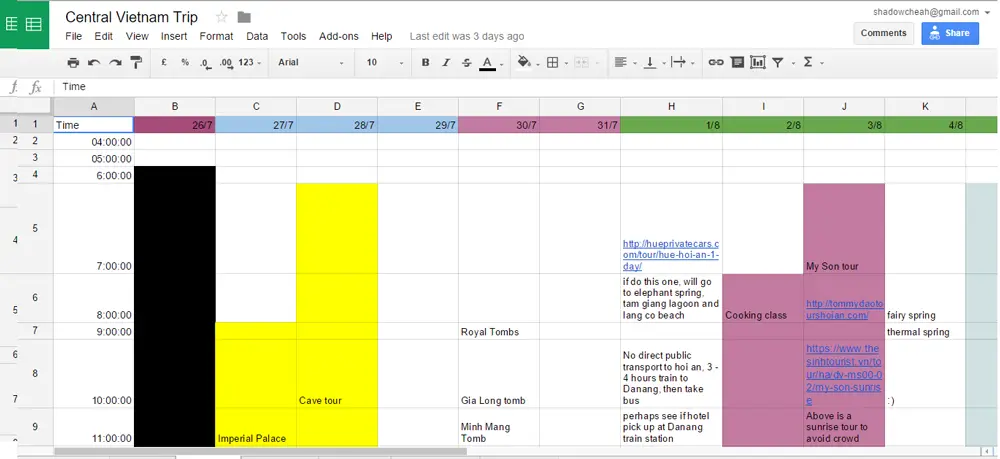Select the 'Imperial Palace' cell
Image resolution: width=1000 pixels, height=459 pixels.
[x=256, y=427]
